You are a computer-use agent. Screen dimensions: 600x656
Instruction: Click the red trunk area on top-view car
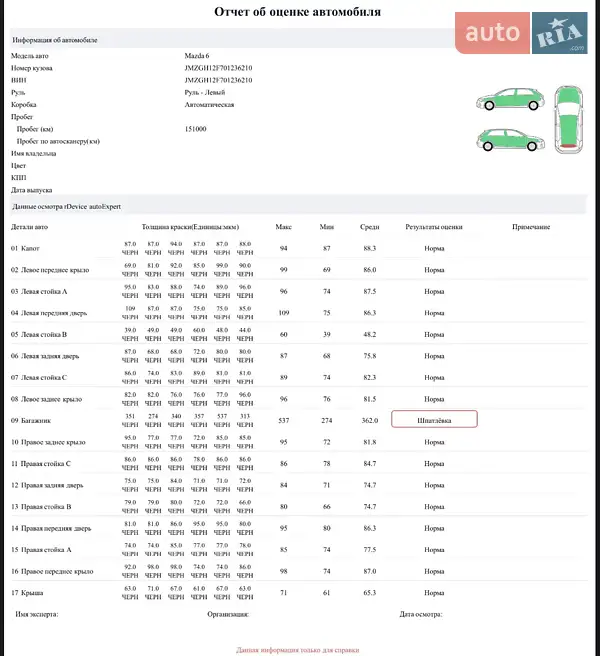[x=569, y=146]
